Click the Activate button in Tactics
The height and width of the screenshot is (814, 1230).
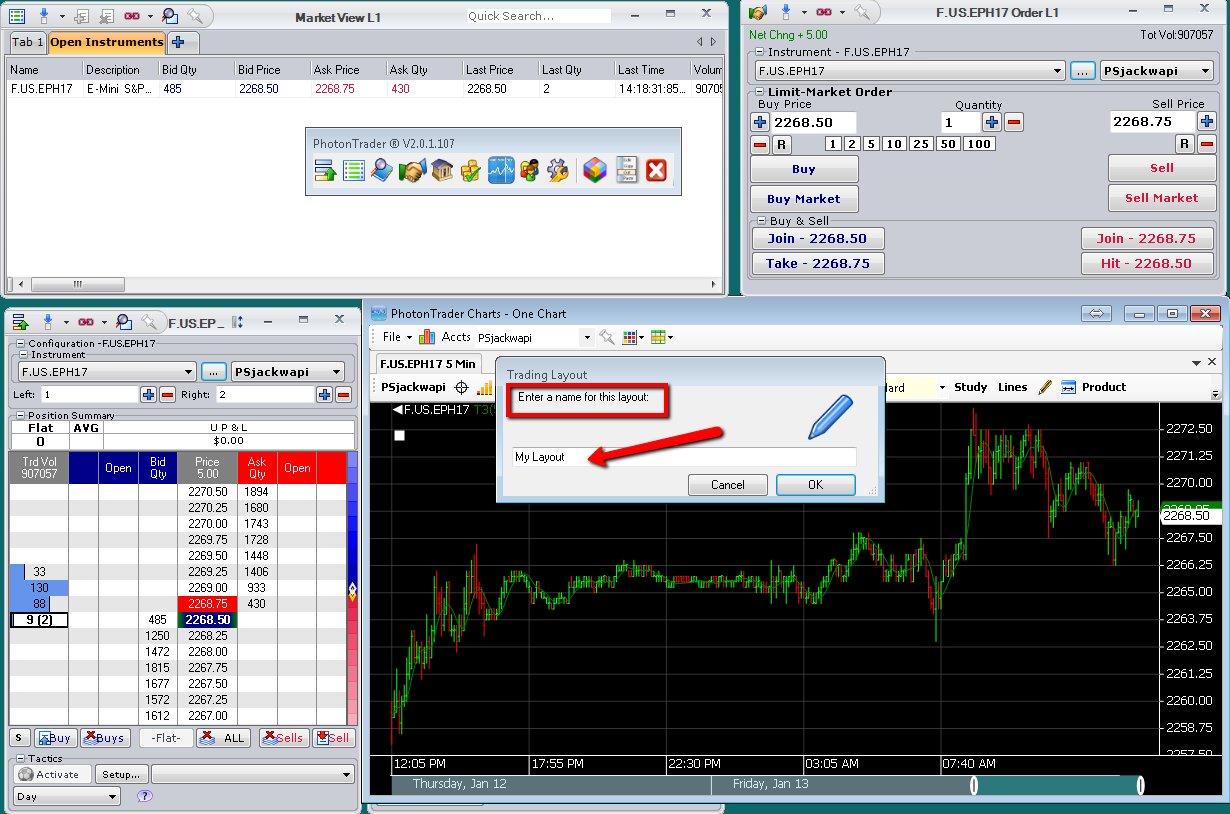point(53,774)
